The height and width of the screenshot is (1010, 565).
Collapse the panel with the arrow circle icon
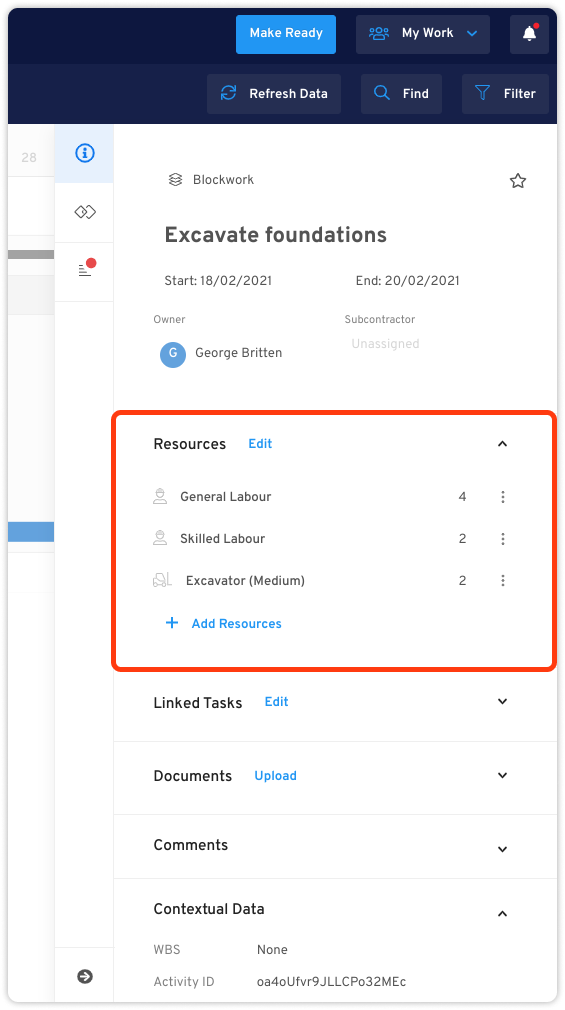(84, 977)
